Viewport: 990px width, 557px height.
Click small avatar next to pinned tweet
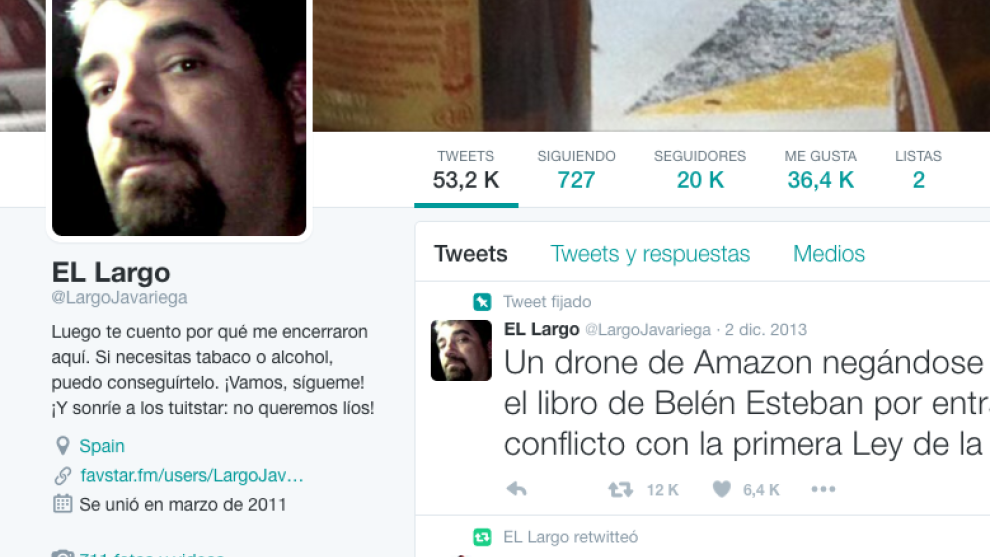(462, 350)
